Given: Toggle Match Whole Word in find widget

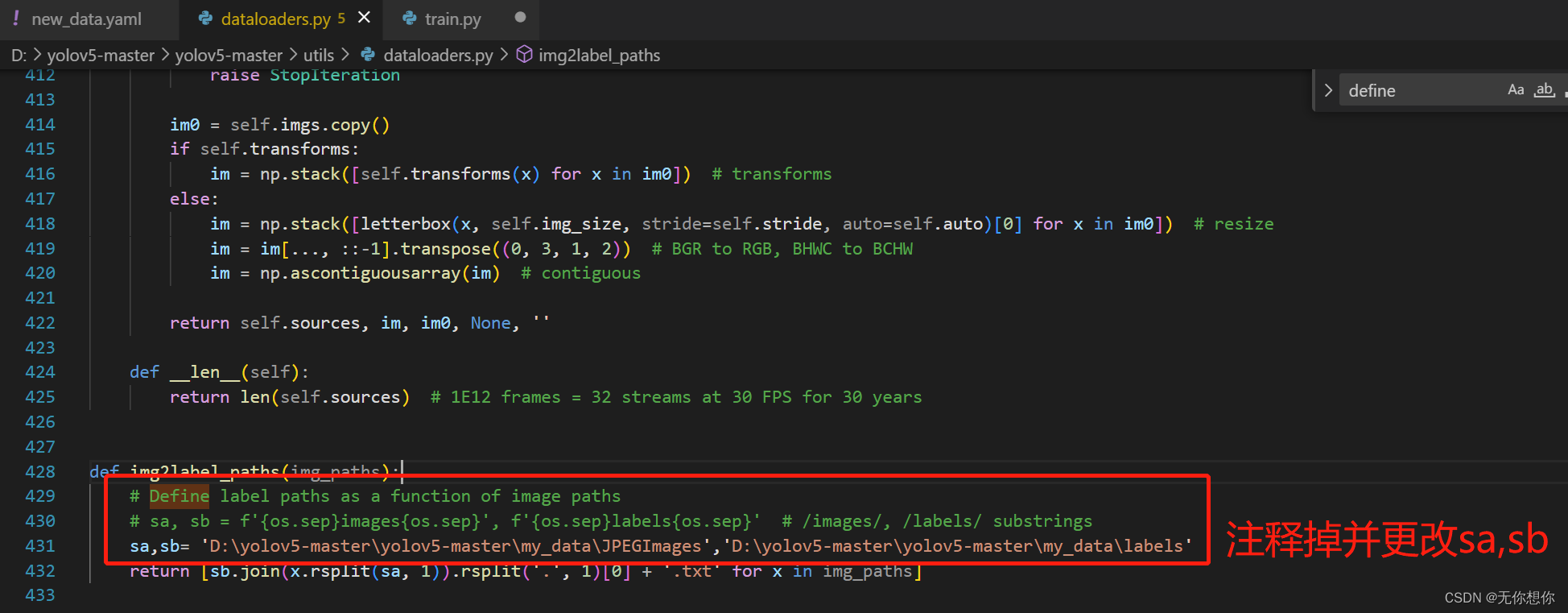Looking at the screenshot, I should tap(1544, 90).
